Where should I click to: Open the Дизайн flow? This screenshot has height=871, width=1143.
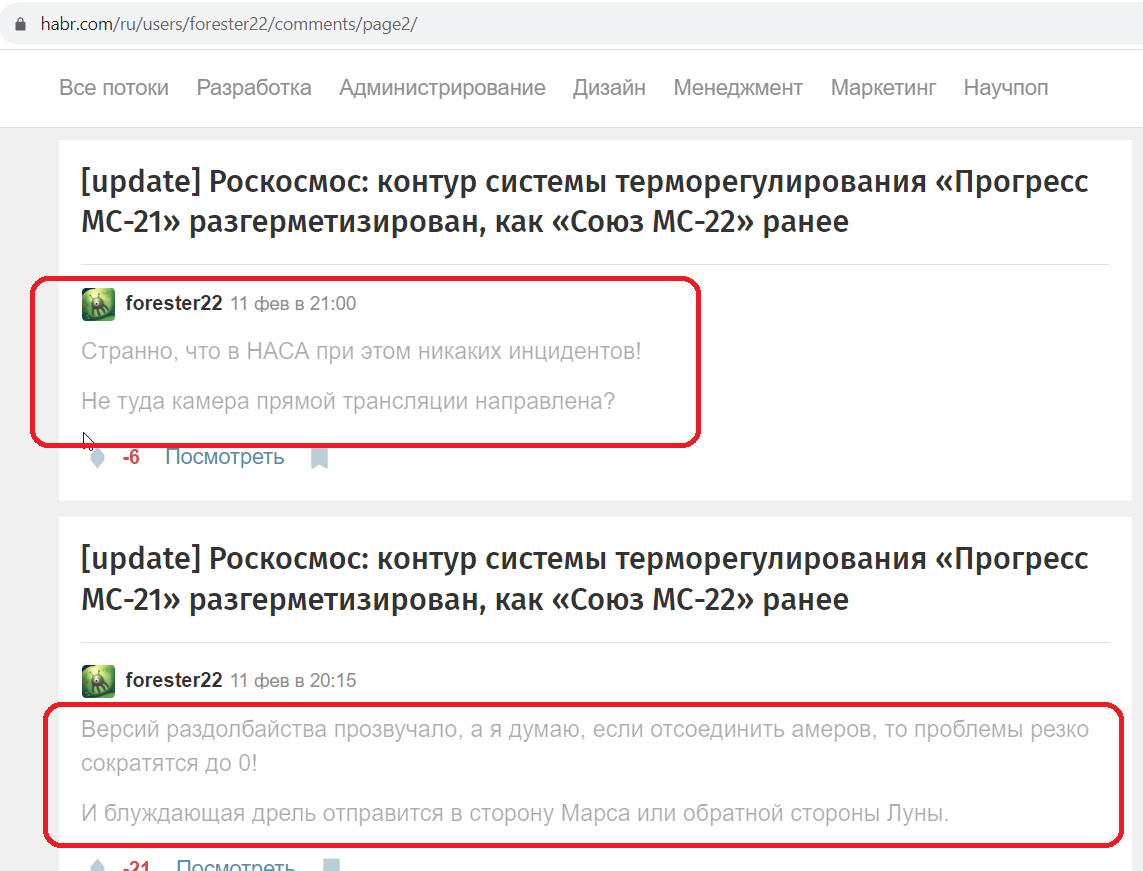click(609, 87)
